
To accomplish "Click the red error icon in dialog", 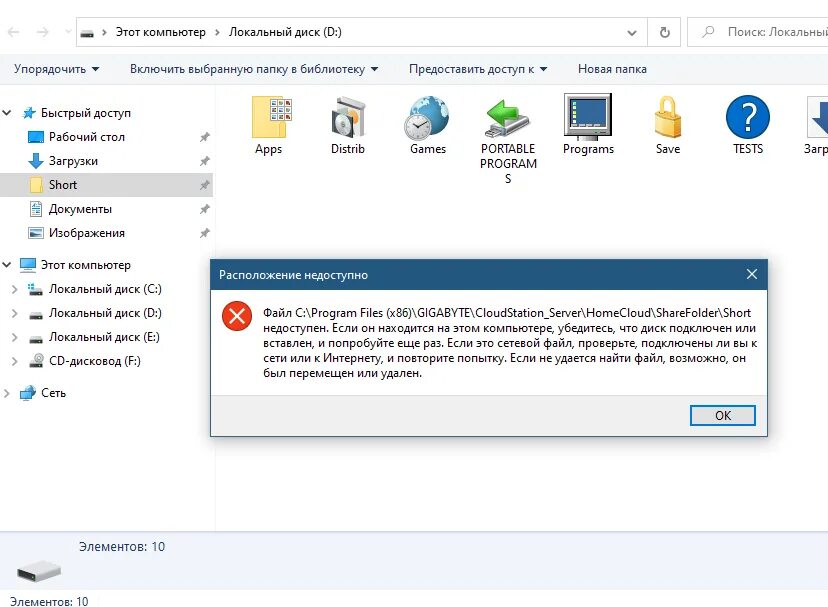I will coord(237,316).
